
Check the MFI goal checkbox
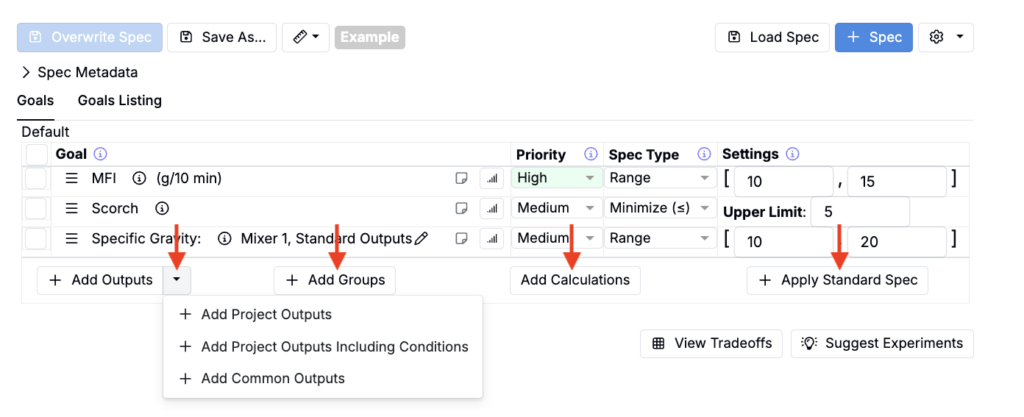(36, 178)
